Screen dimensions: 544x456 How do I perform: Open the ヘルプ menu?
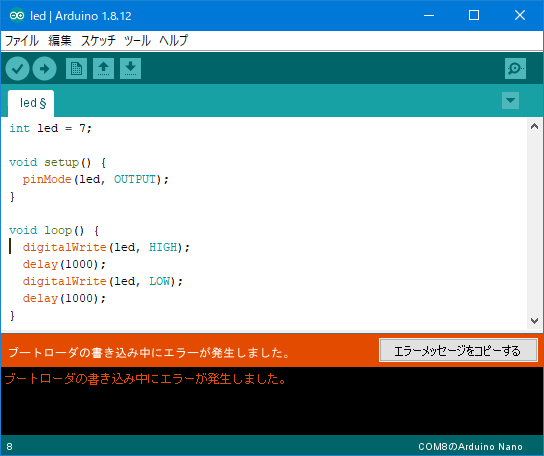(x=173, y=41)
